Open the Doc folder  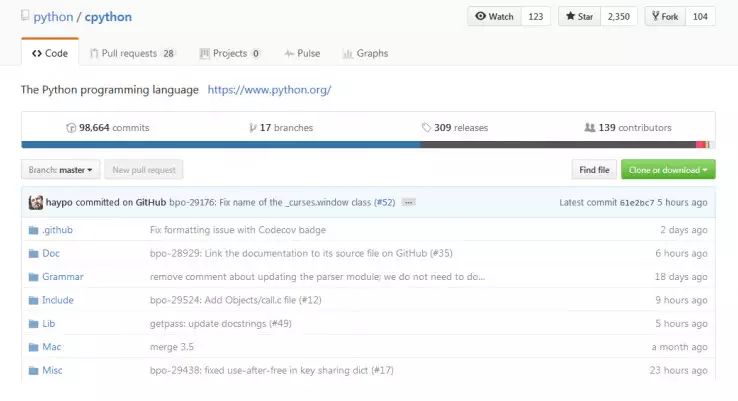click(x=51, y=253)
